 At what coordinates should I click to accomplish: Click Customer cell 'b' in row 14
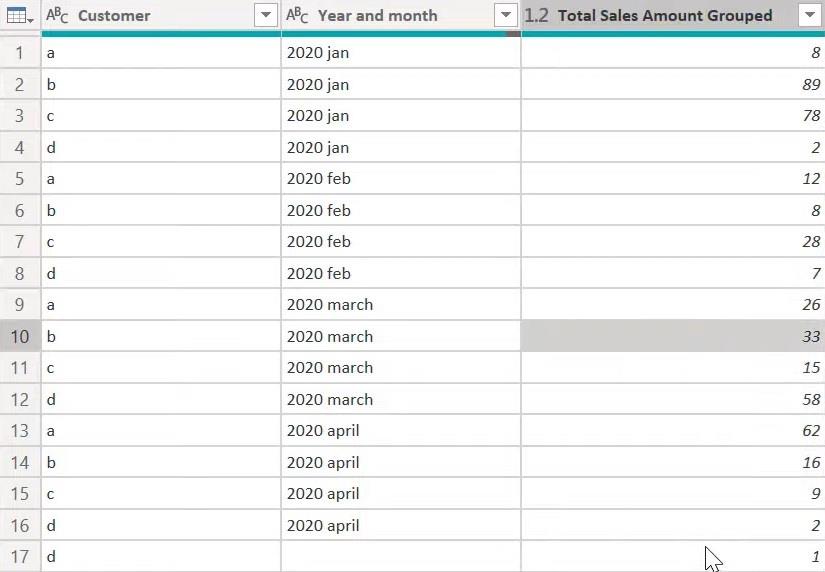click(x=161, y=463)
